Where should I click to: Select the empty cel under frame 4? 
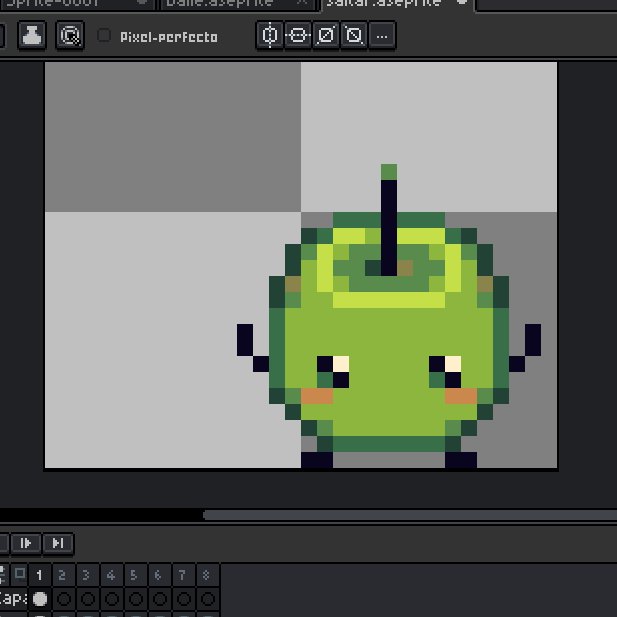click(x=112, y=599)
